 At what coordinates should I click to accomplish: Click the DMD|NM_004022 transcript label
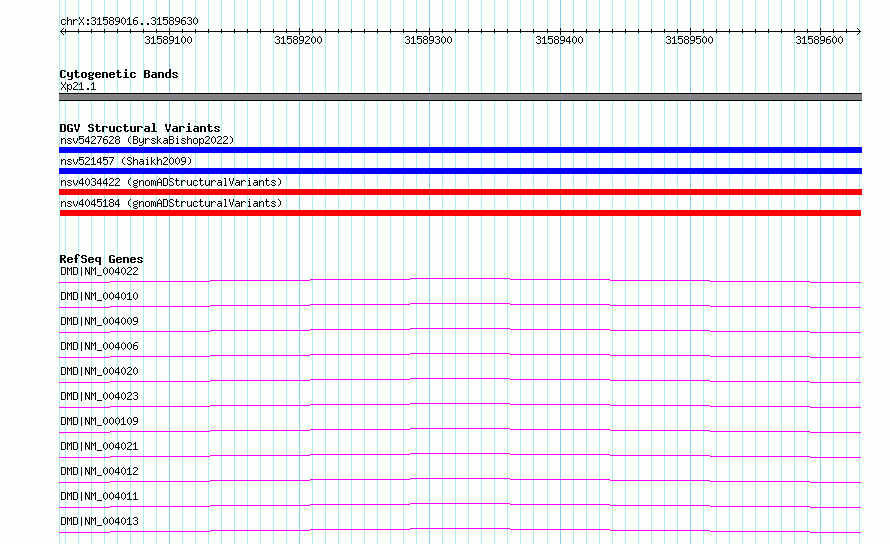click(99, 271)
